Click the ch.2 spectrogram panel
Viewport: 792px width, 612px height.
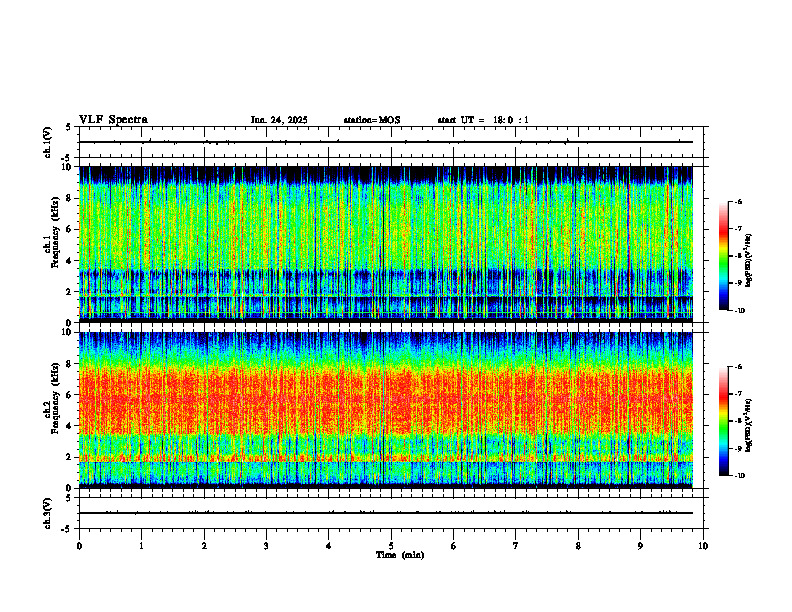385,410
